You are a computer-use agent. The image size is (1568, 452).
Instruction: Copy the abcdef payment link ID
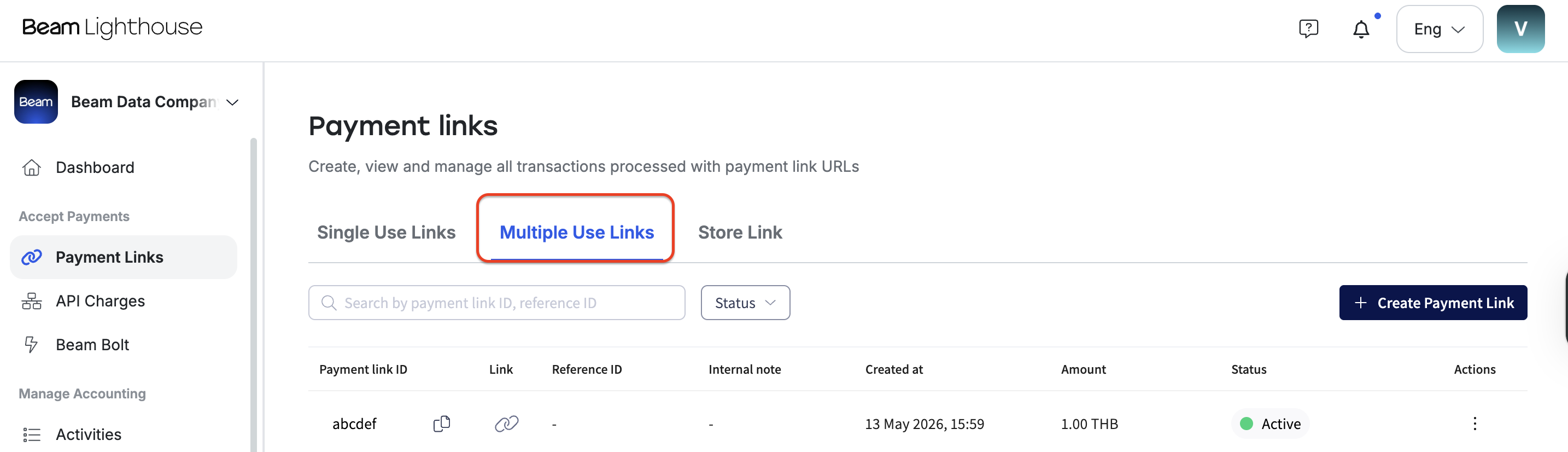[442, 424]
